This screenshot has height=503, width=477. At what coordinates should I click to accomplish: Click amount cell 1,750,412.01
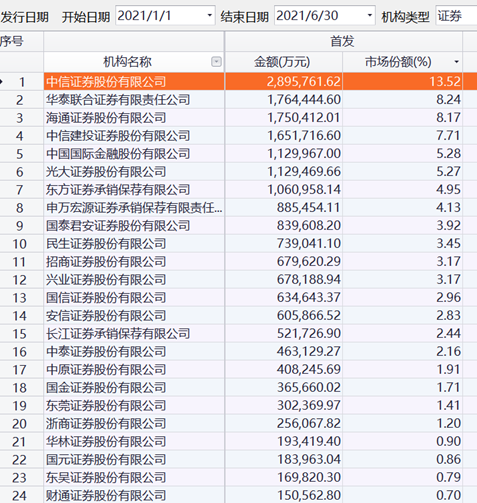284,118
